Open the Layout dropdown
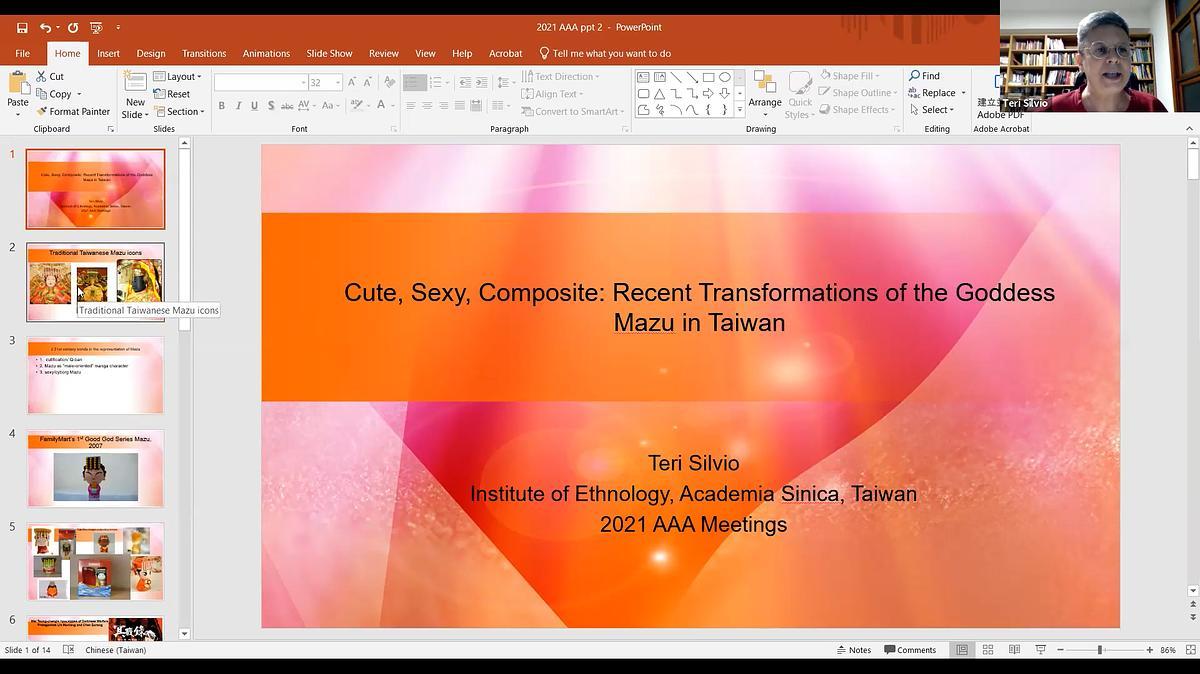 (177, 77)
